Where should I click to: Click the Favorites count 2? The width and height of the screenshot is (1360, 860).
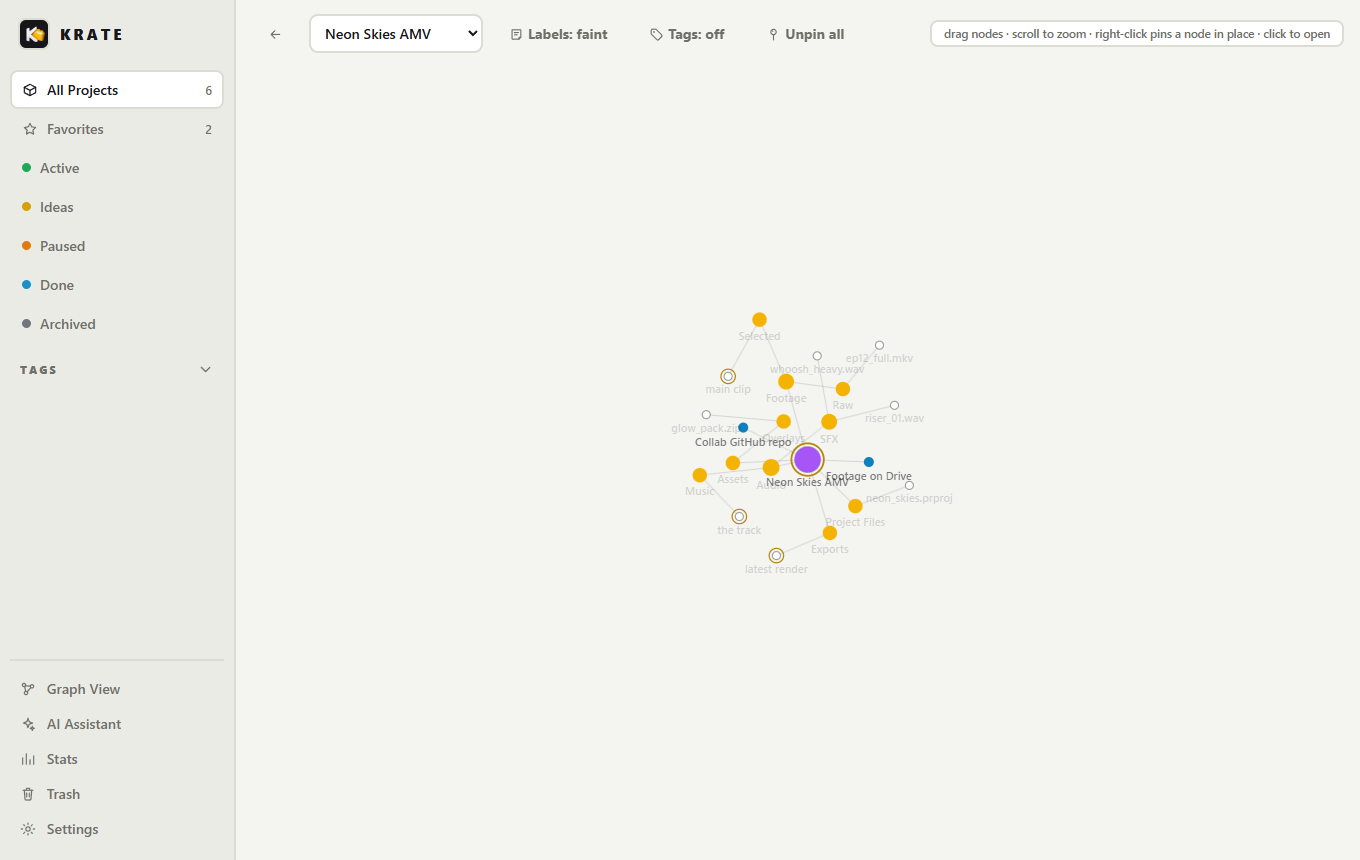(x=208, y=129)
